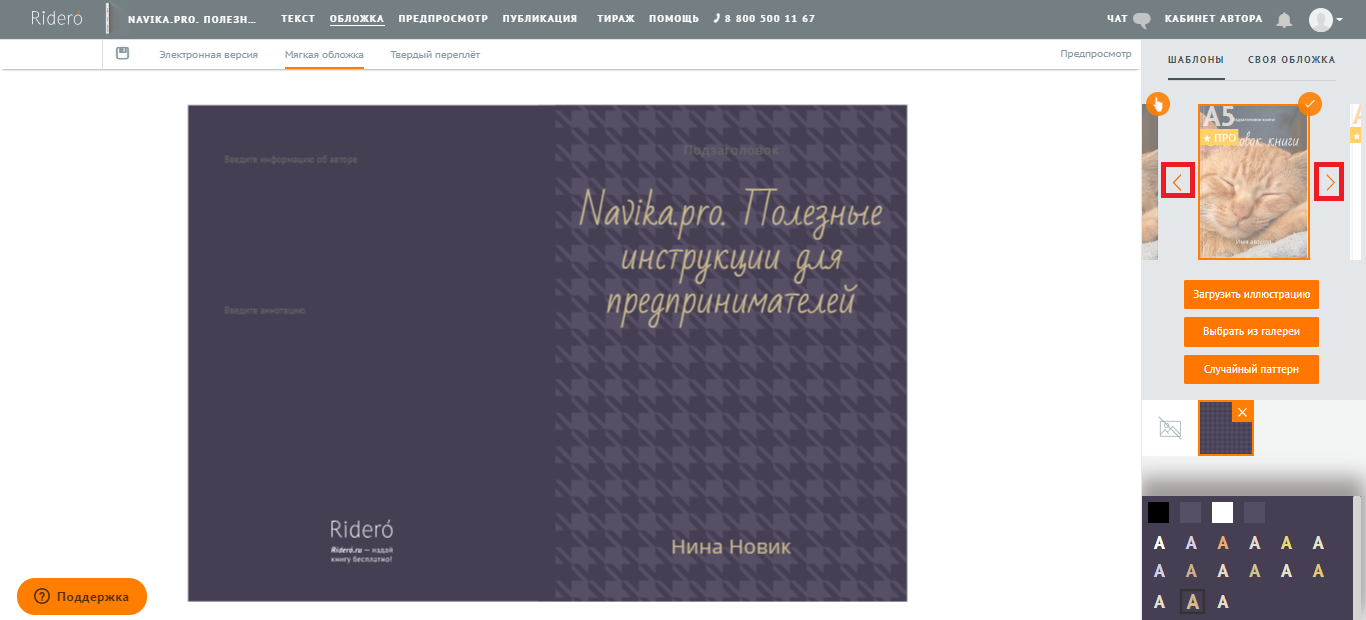
Task: Switch to the Электронная версия tab
Action: 208,55
